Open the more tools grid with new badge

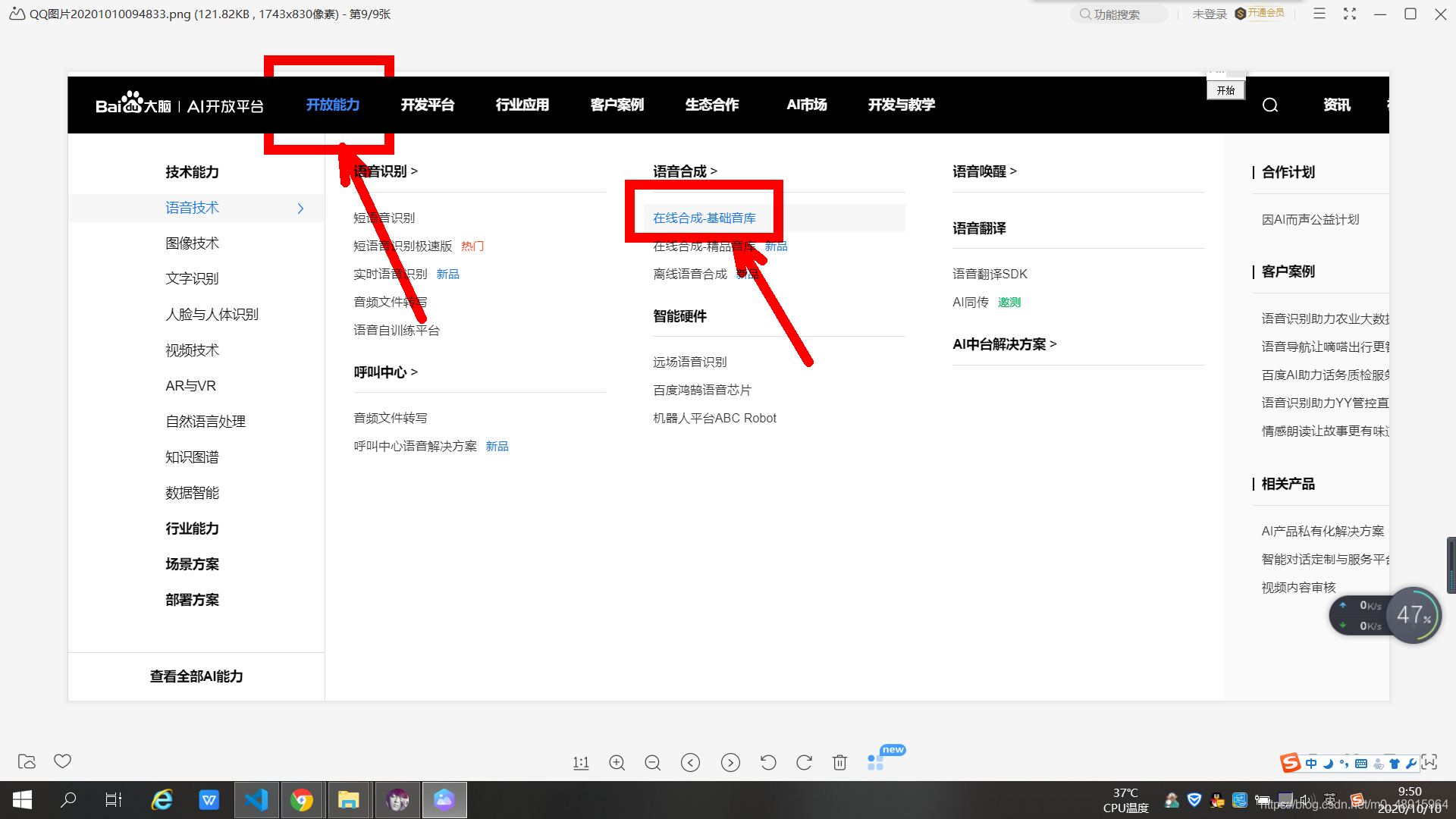pyautogui.click(x=876, y=762)
